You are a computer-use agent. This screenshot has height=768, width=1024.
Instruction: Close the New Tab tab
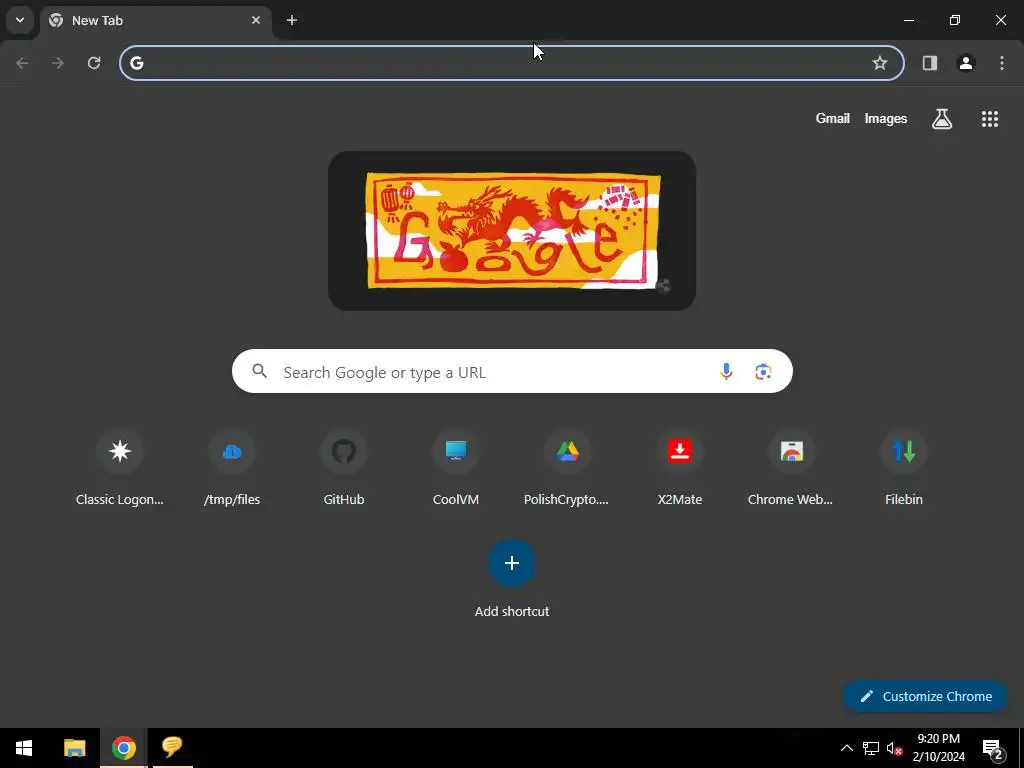(x=256, y=20)
